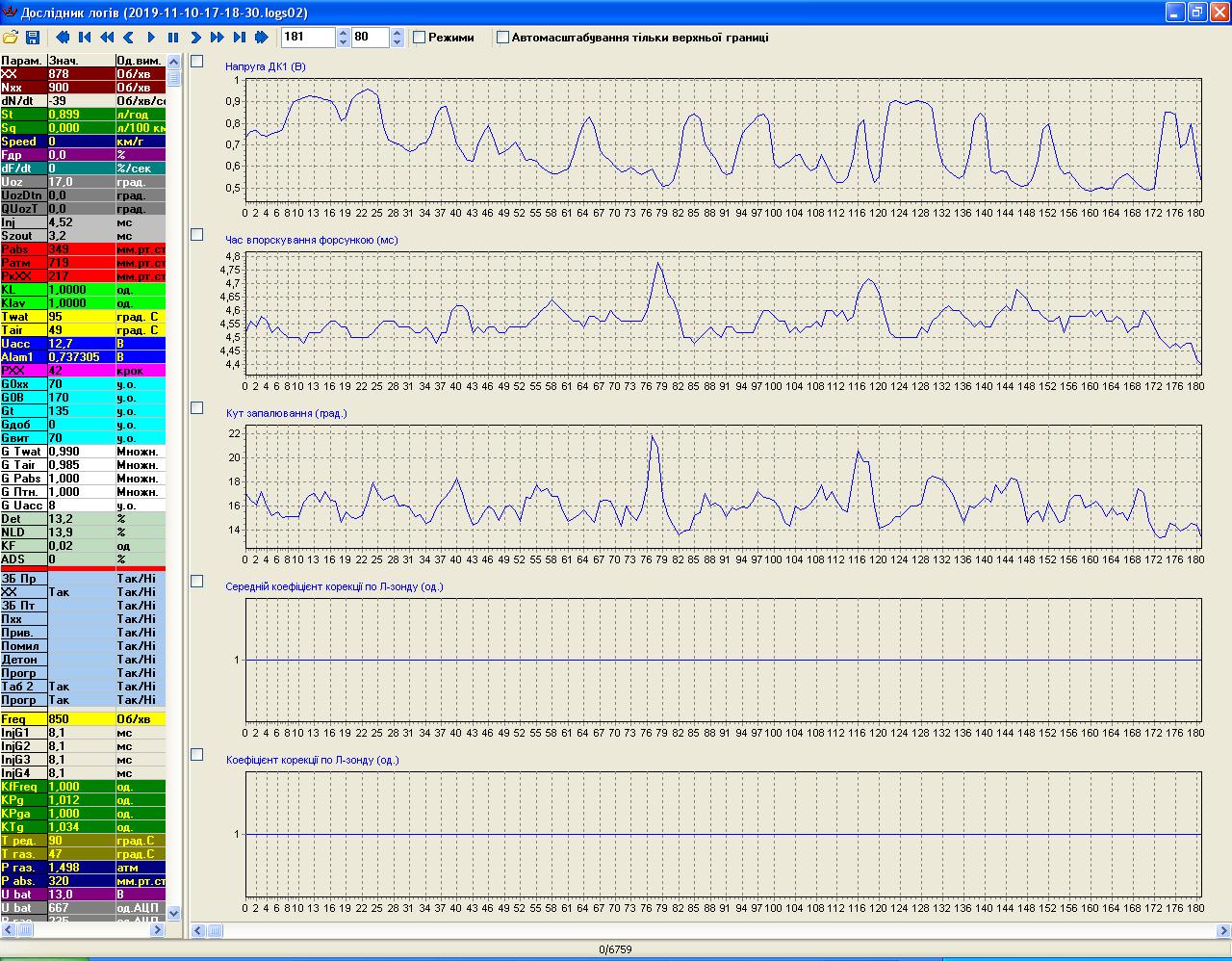Screen dimensions: 1232x961
Task: Click the bold double-left fast rewind icon
Action: pos(63,38)
